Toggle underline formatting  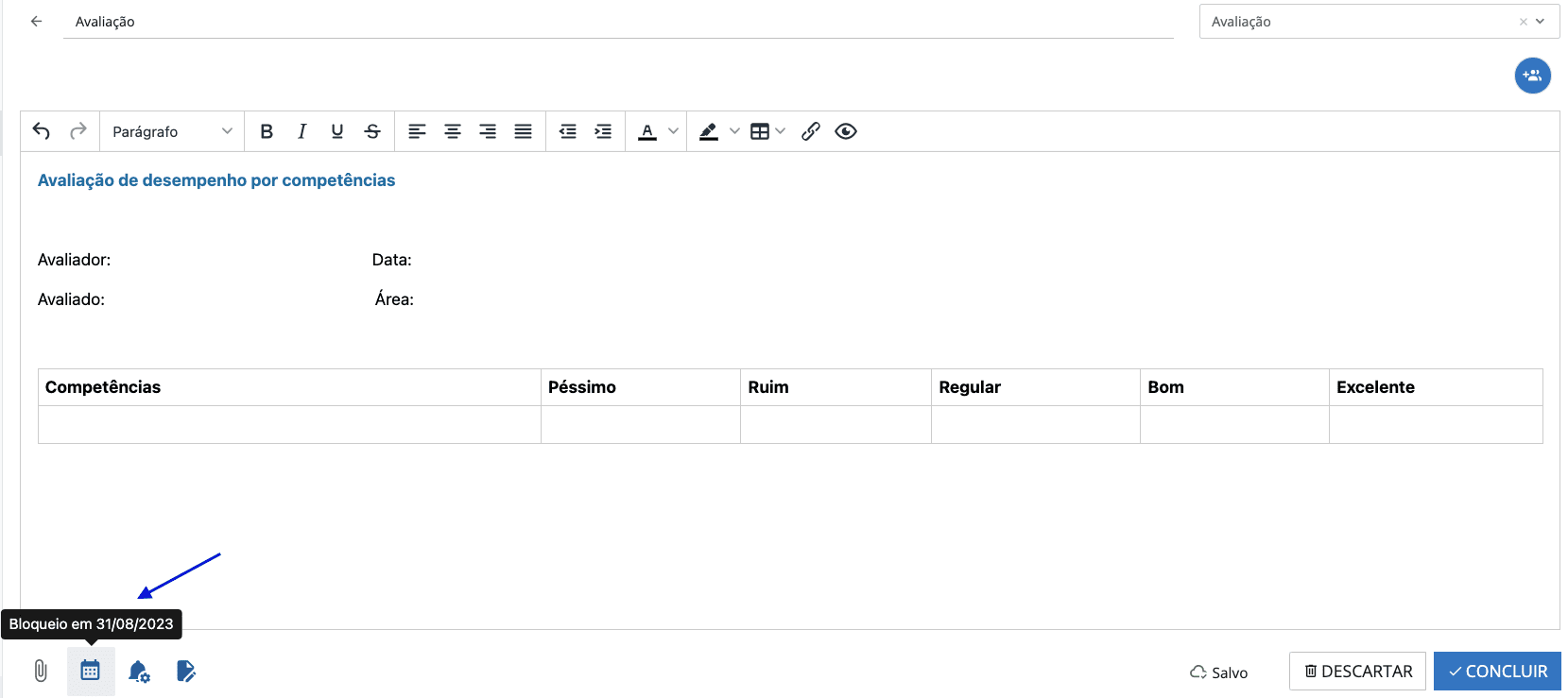pos(337,131)
